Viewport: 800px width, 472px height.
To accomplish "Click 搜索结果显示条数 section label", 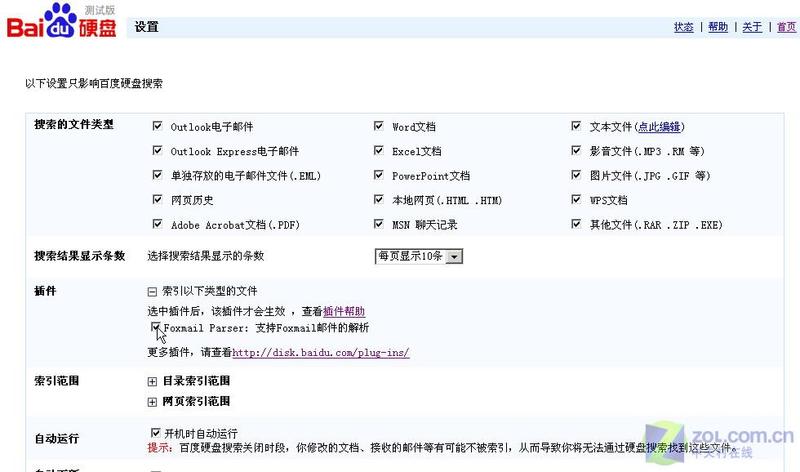I will 80,256.
